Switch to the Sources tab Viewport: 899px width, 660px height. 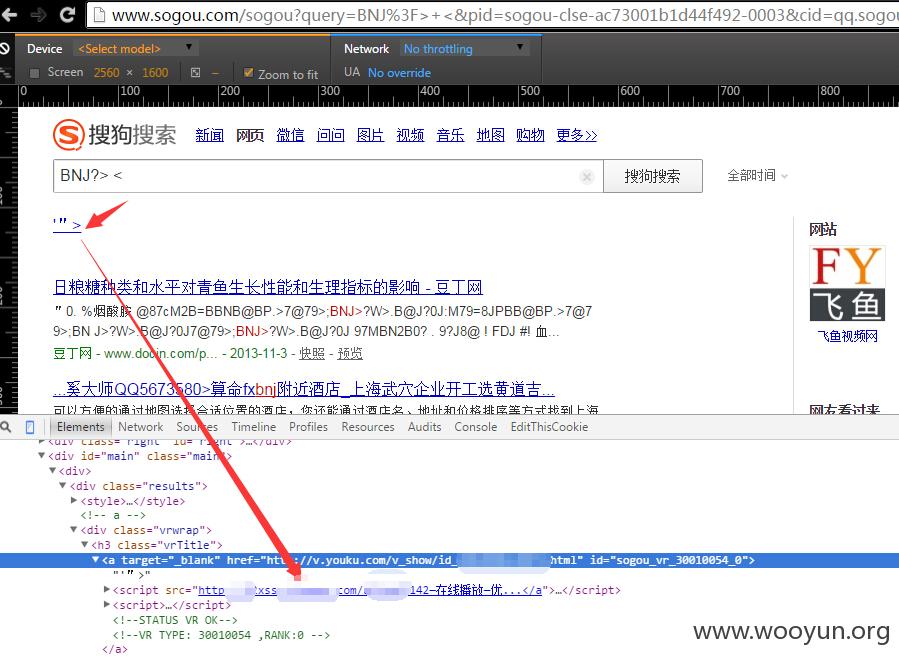[x=197, y=427]
